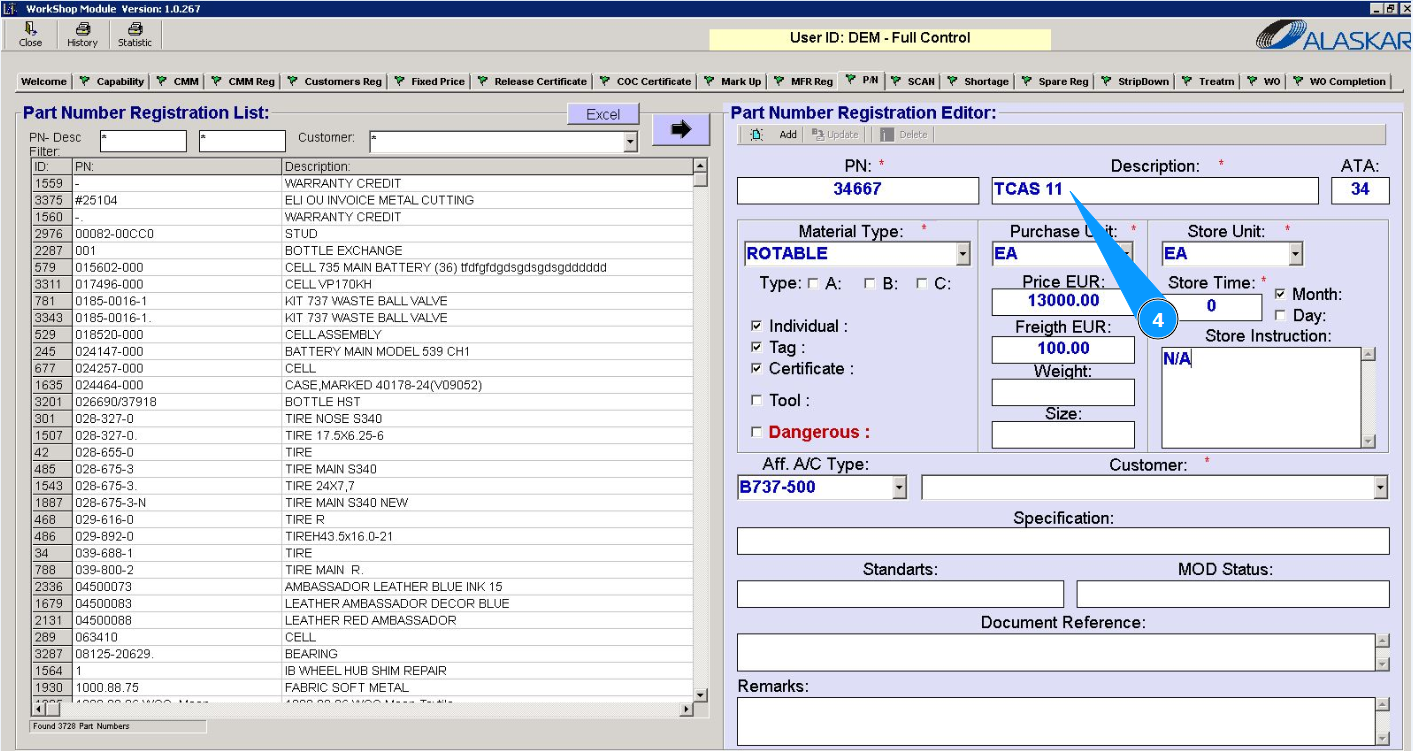
Task: Click the Update record icon
Action: pos(819,135)
